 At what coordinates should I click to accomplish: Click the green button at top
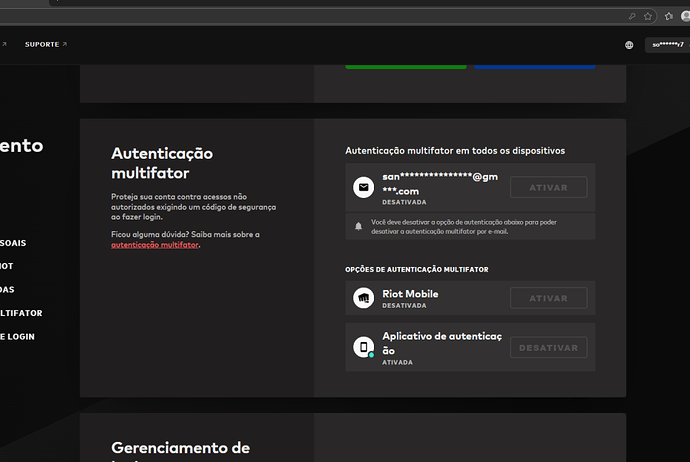(406, 64)
